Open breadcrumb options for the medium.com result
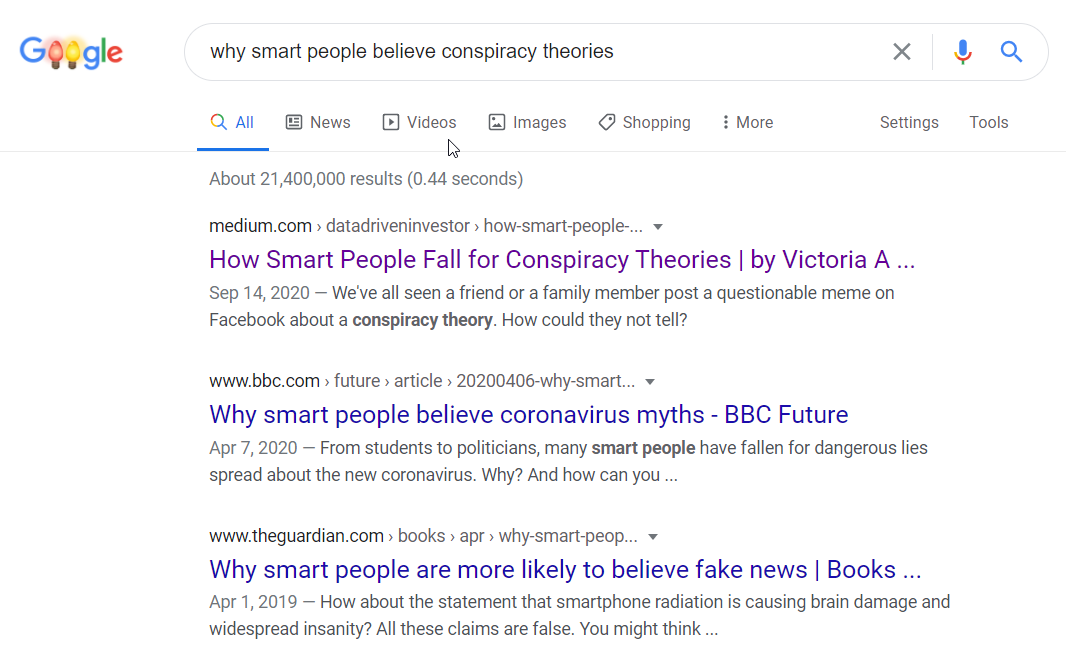 pyautogui.click(x=658, y=226)
